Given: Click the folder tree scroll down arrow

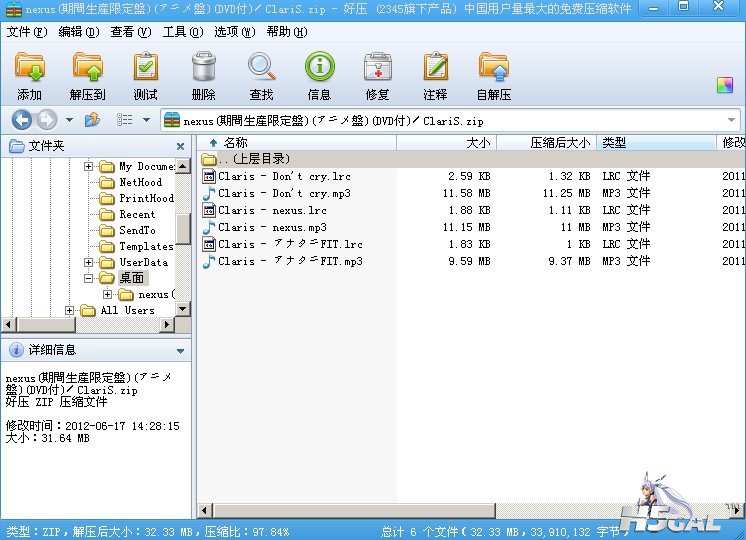Looking at the screenshot, I should pyautogui.click(x=183, y=309).
